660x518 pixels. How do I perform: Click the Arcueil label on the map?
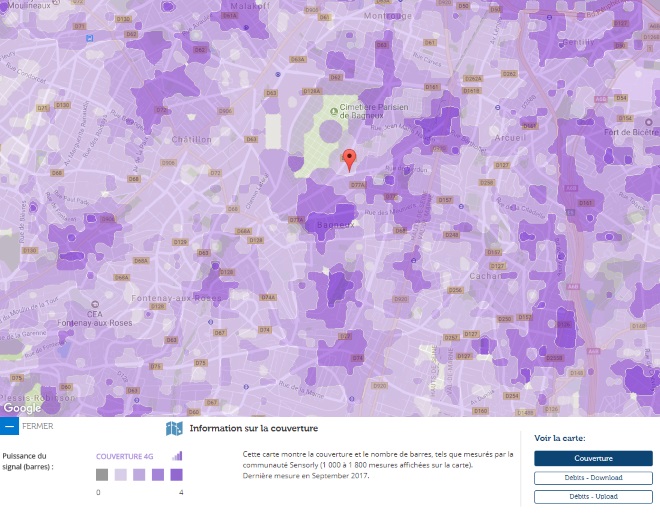(x=511, y=138)
